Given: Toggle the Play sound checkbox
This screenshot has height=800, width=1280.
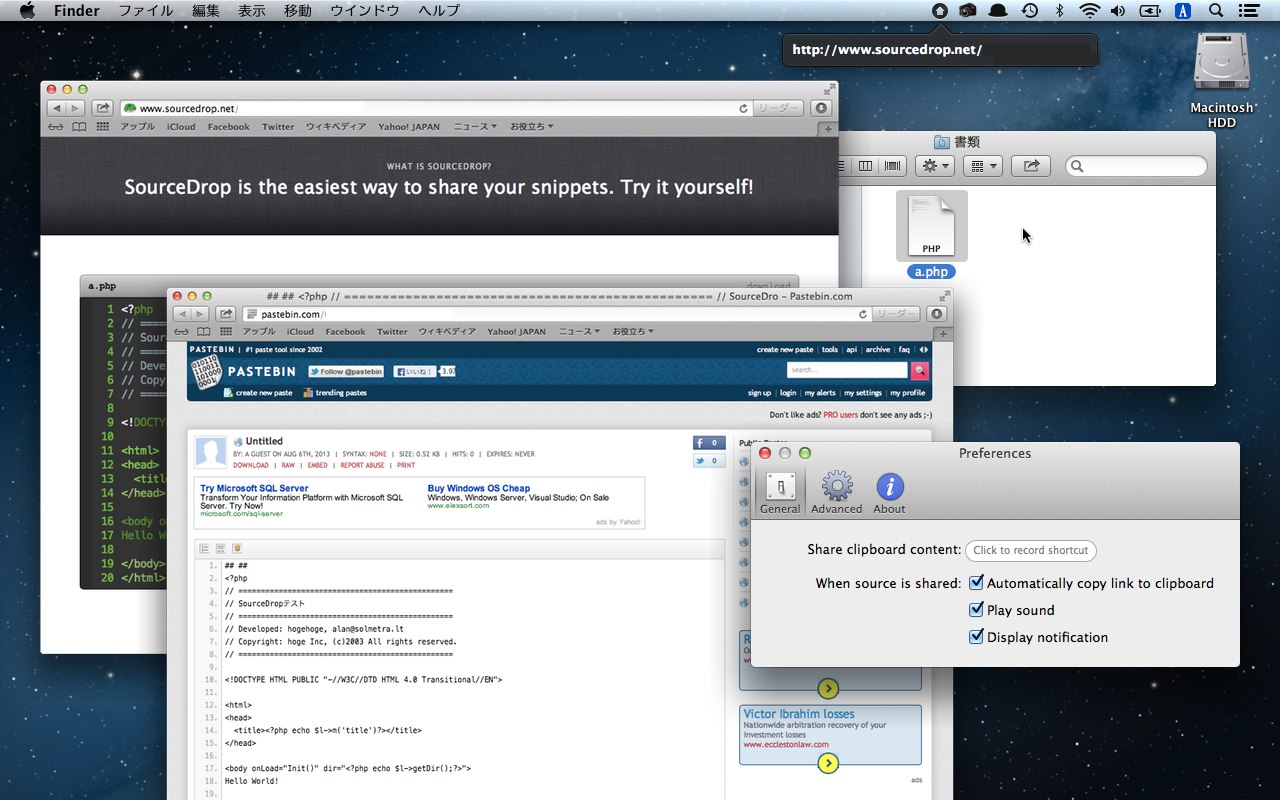Looking at the screenshot, I should tap(977, 610).
